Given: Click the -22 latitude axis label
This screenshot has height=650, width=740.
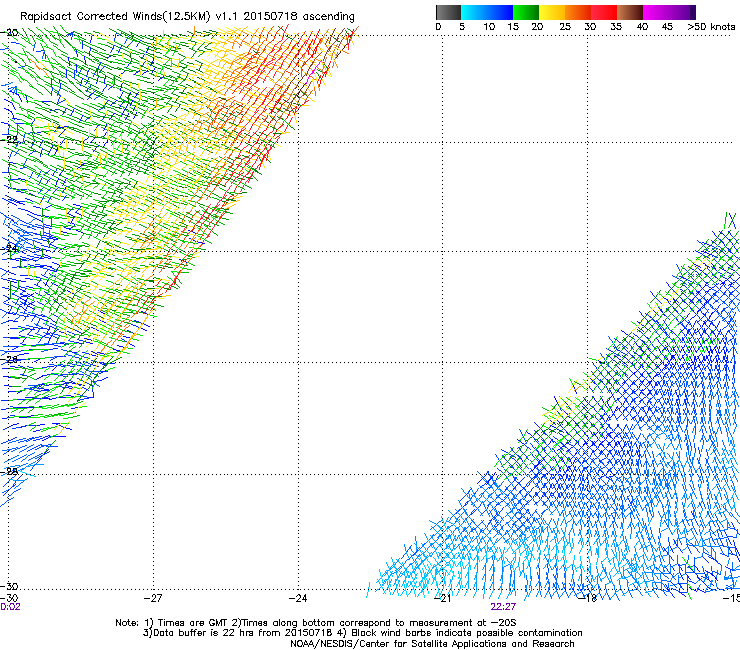Looking at the screenshot, I should click(x=9, y=140).
